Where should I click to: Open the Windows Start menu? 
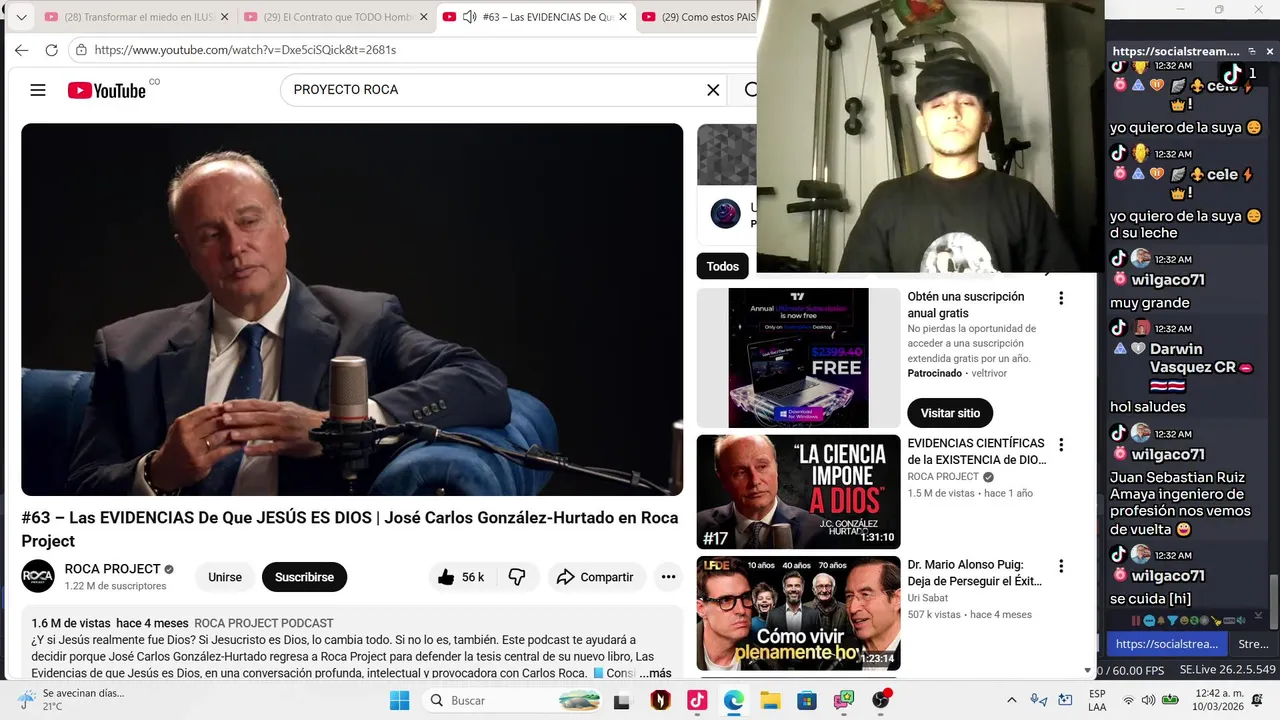click(x=399, y=700)
